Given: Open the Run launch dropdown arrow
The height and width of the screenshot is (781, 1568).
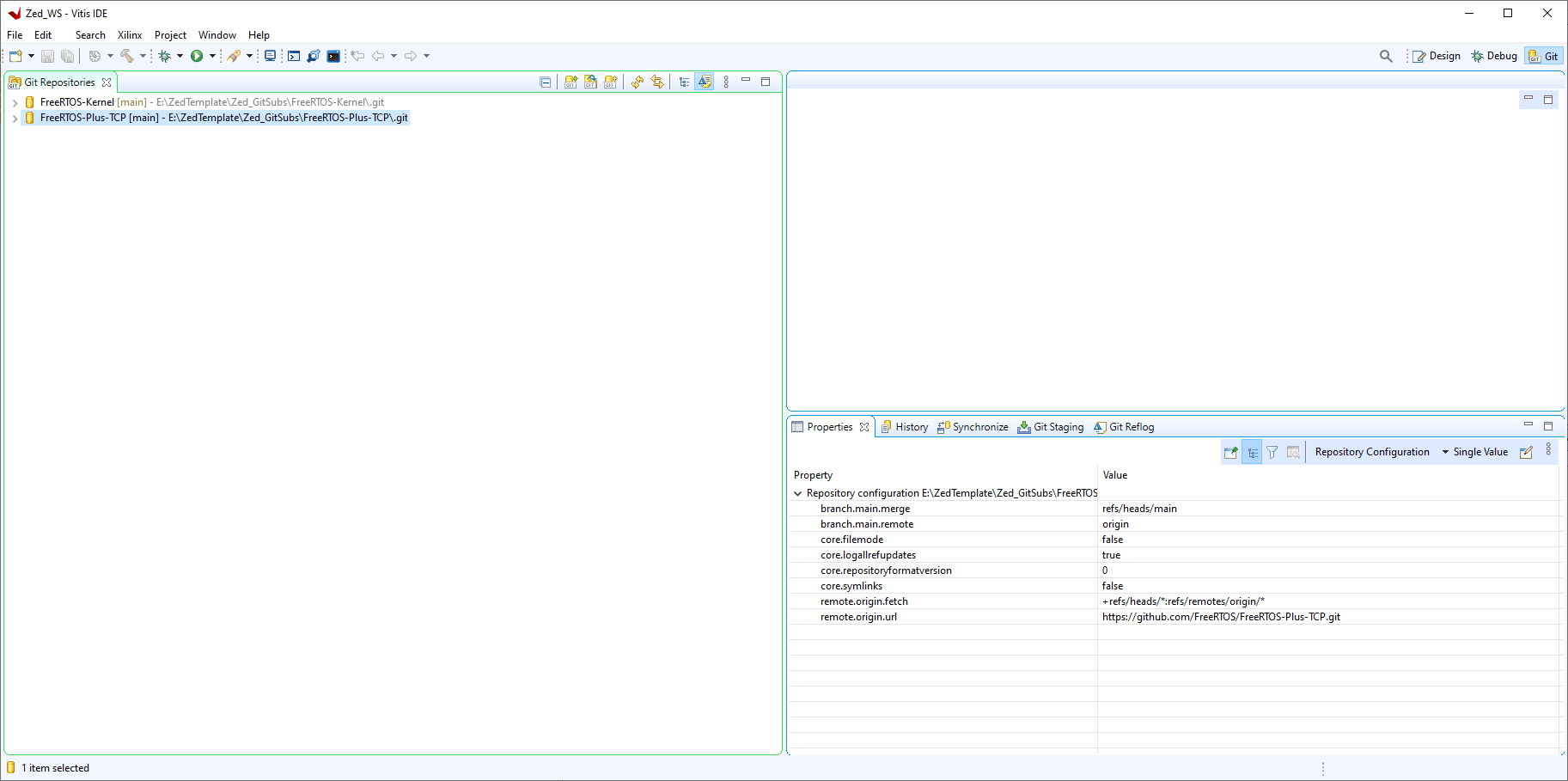Looking at the screenshot, I should click(x=212, y=56).
